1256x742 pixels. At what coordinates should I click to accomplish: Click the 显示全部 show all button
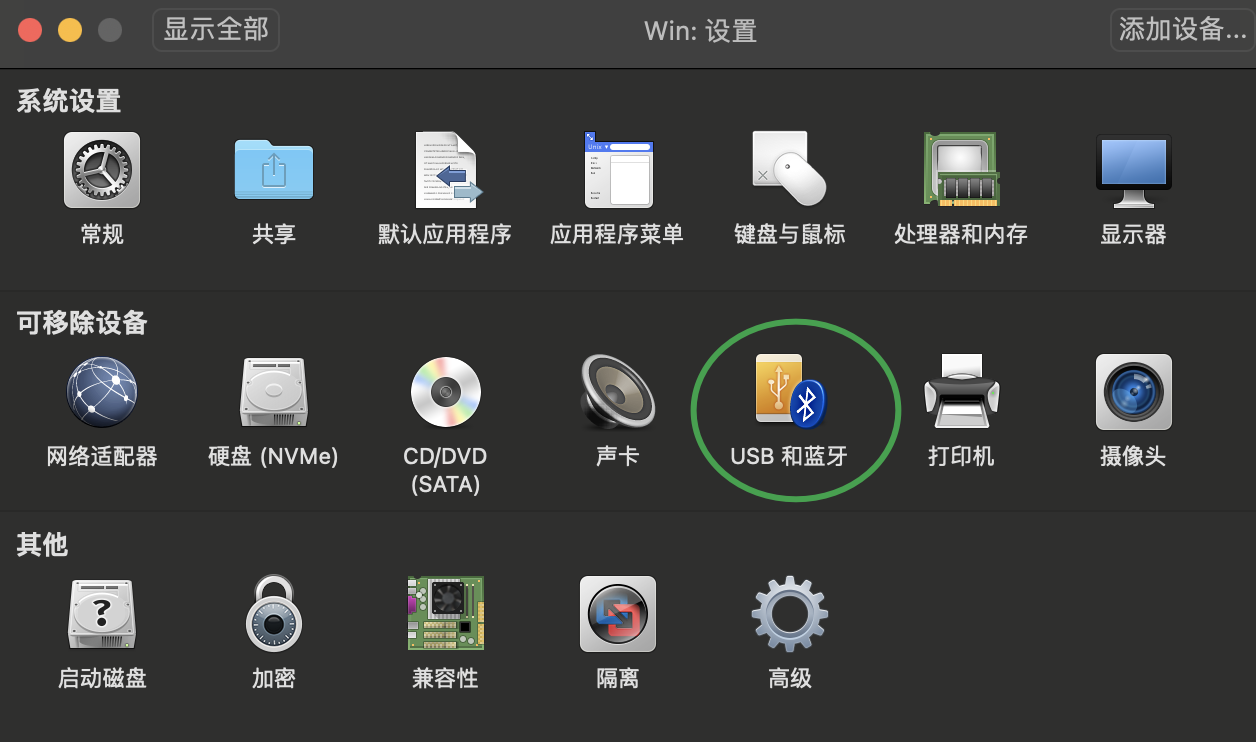click(x=216, y=30)
